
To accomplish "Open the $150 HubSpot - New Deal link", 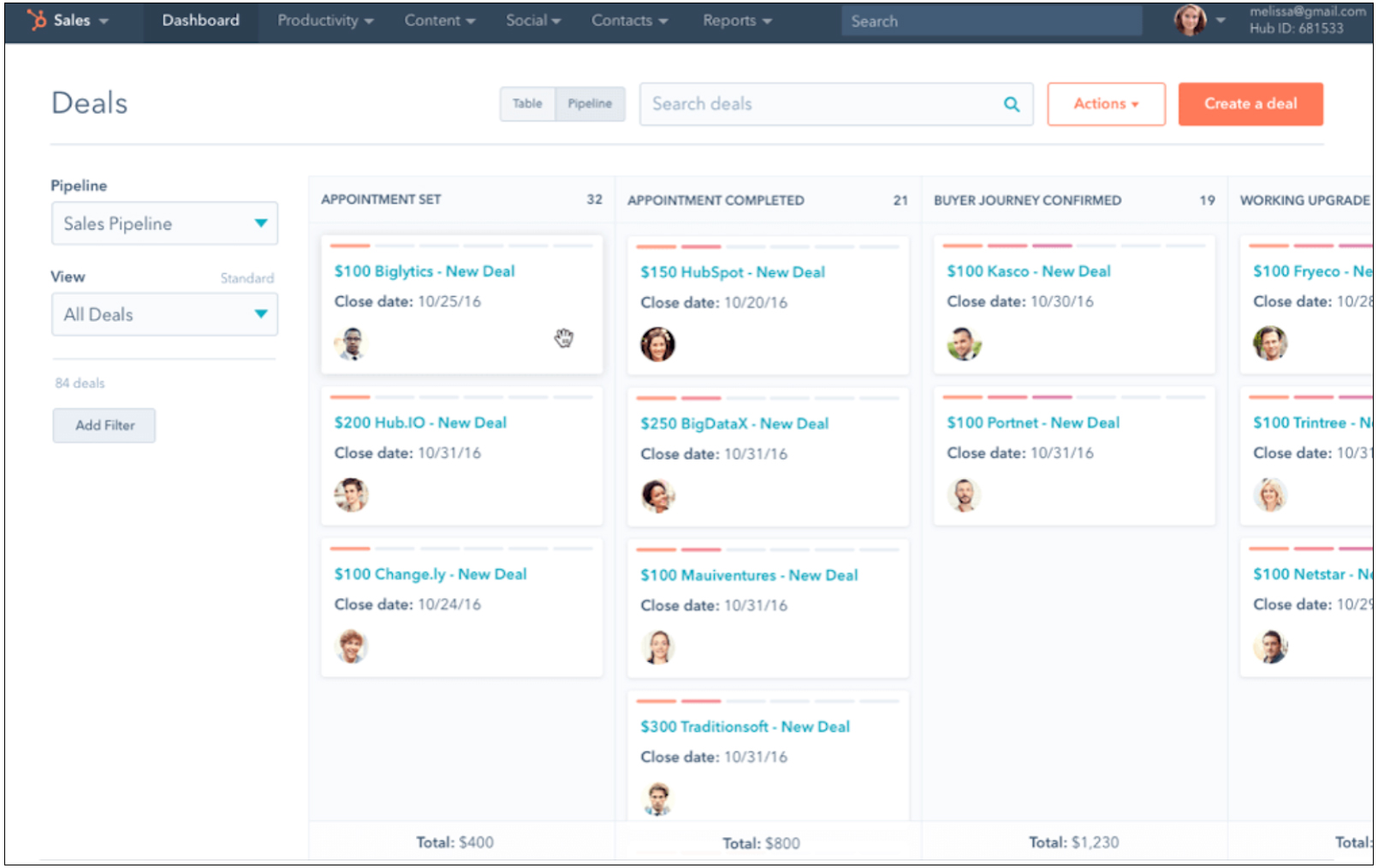I will (733, 272).
